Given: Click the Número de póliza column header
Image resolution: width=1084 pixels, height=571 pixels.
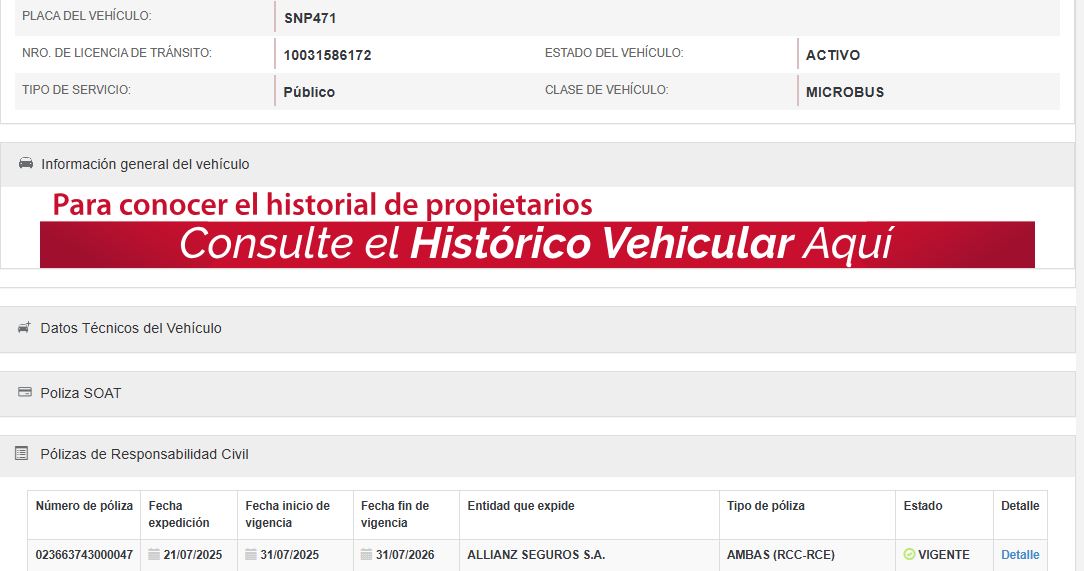Looking at the screenshot, I should (84, 506).
